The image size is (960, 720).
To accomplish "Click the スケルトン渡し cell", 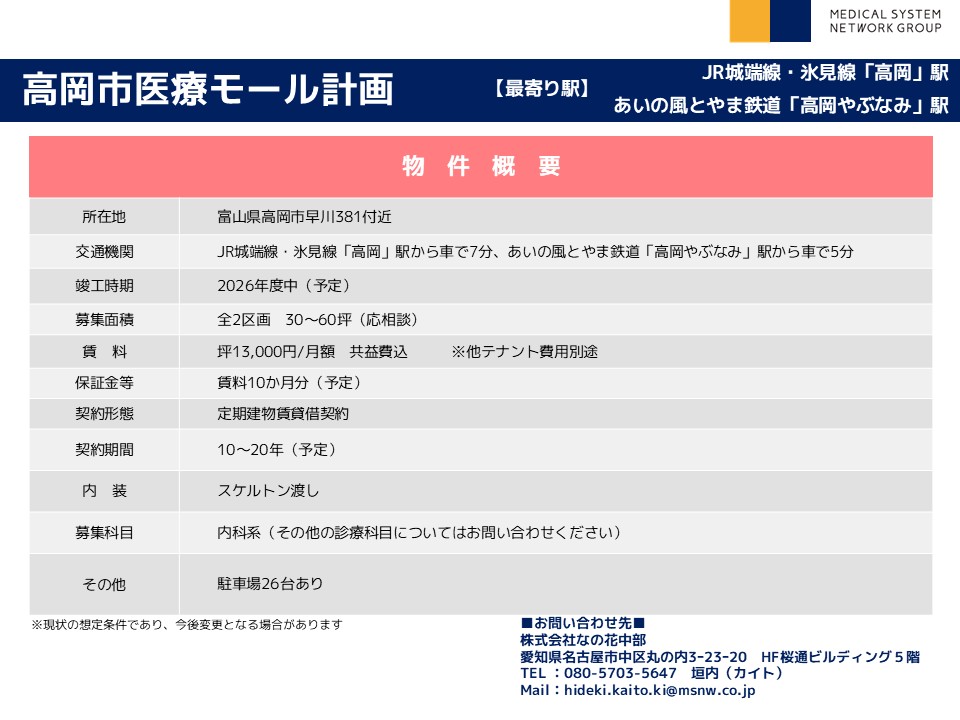I will point(556,491).
